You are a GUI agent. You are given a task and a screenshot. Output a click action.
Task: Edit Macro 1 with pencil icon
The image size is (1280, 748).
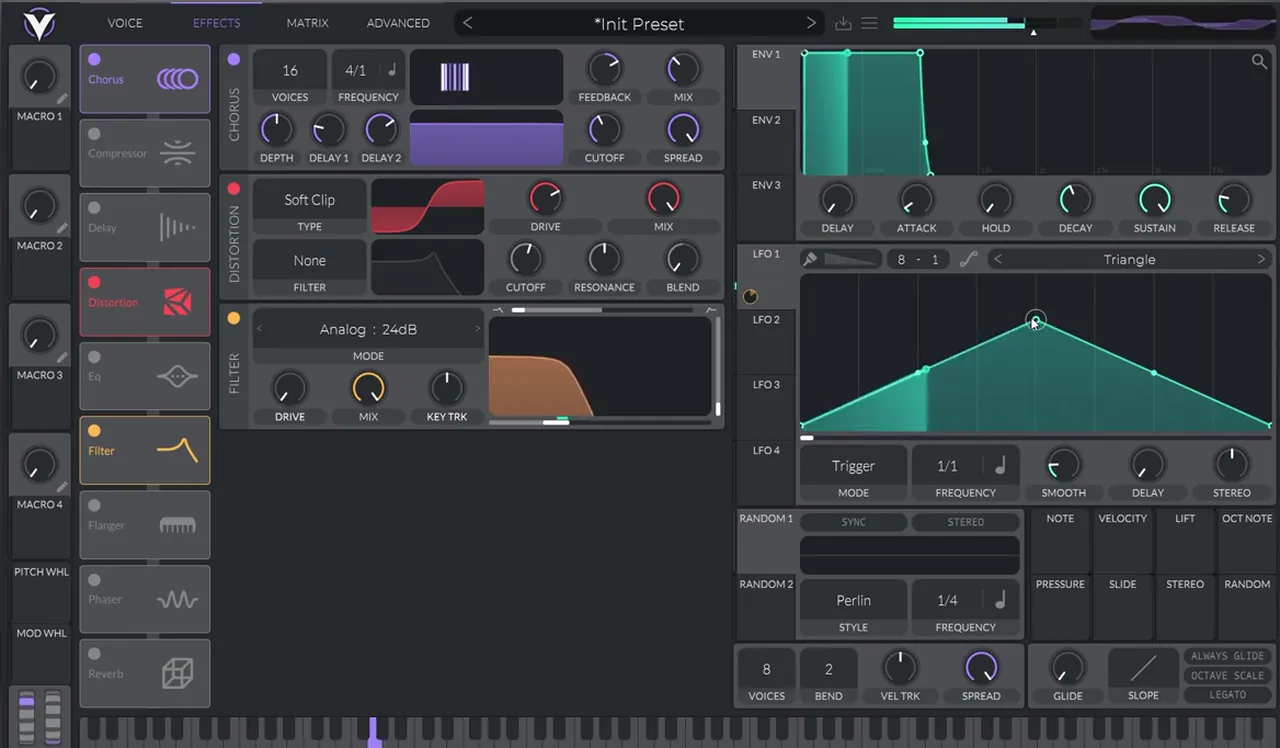[63, 99]
